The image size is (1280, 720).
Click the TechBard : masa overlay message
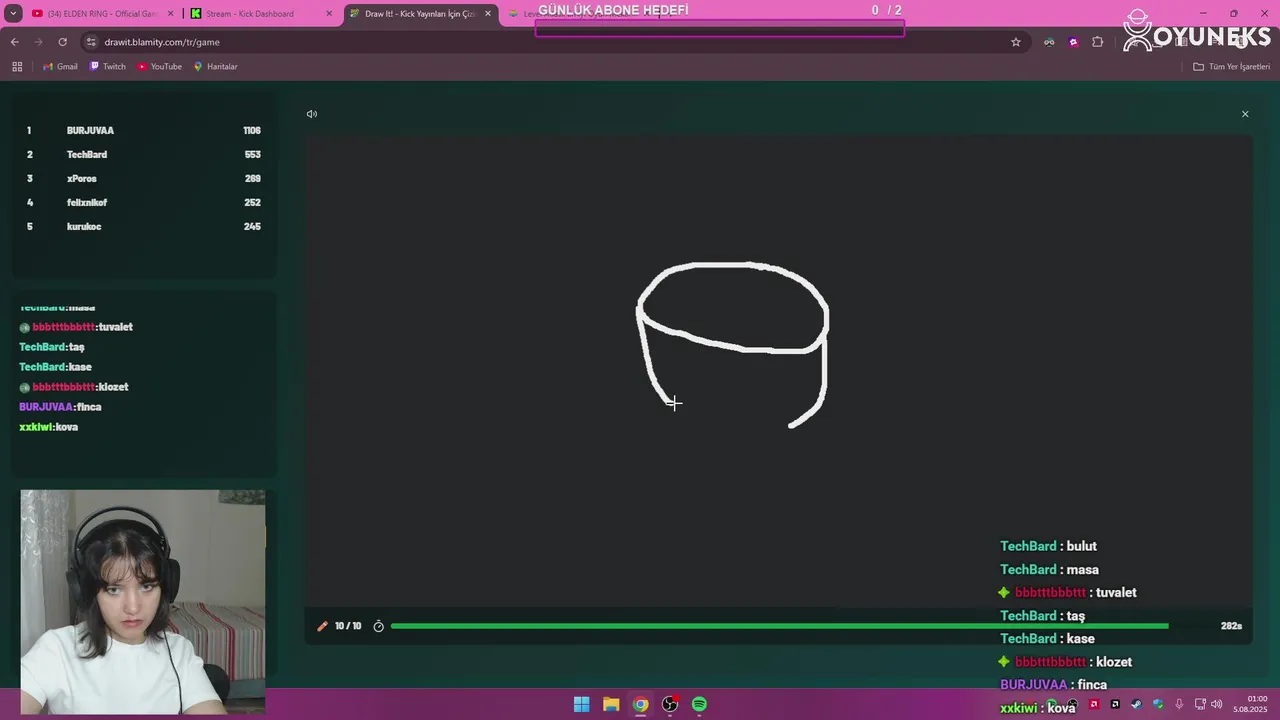click(x=1049, y=569)
